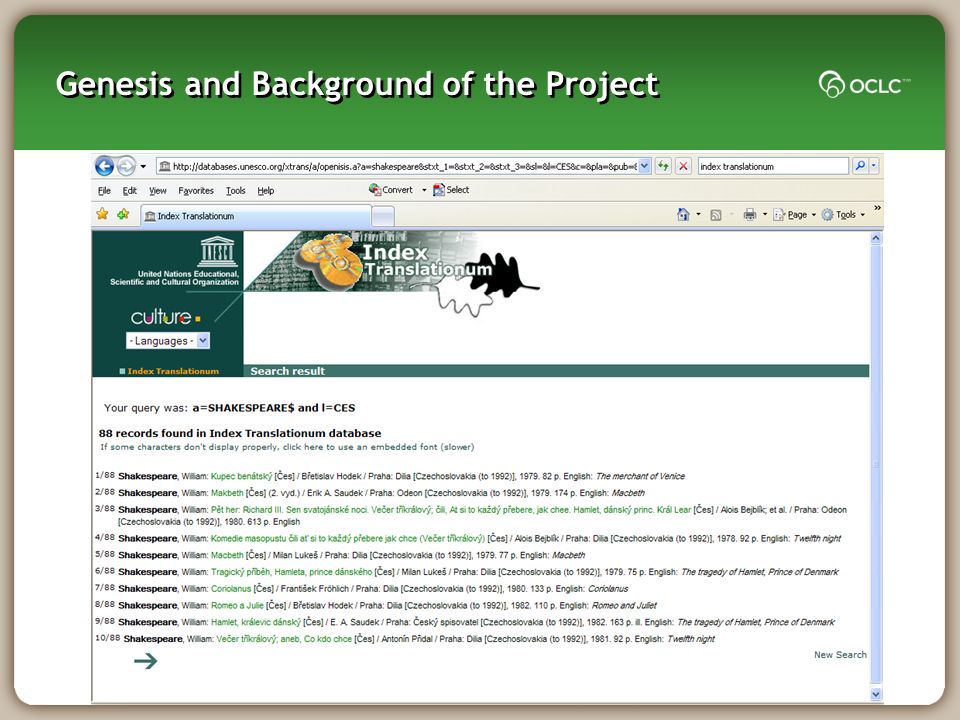960x720 pixels.
Task: Click the browser Back arrow button
Action: pyautogui.click(x=105, y=166)
